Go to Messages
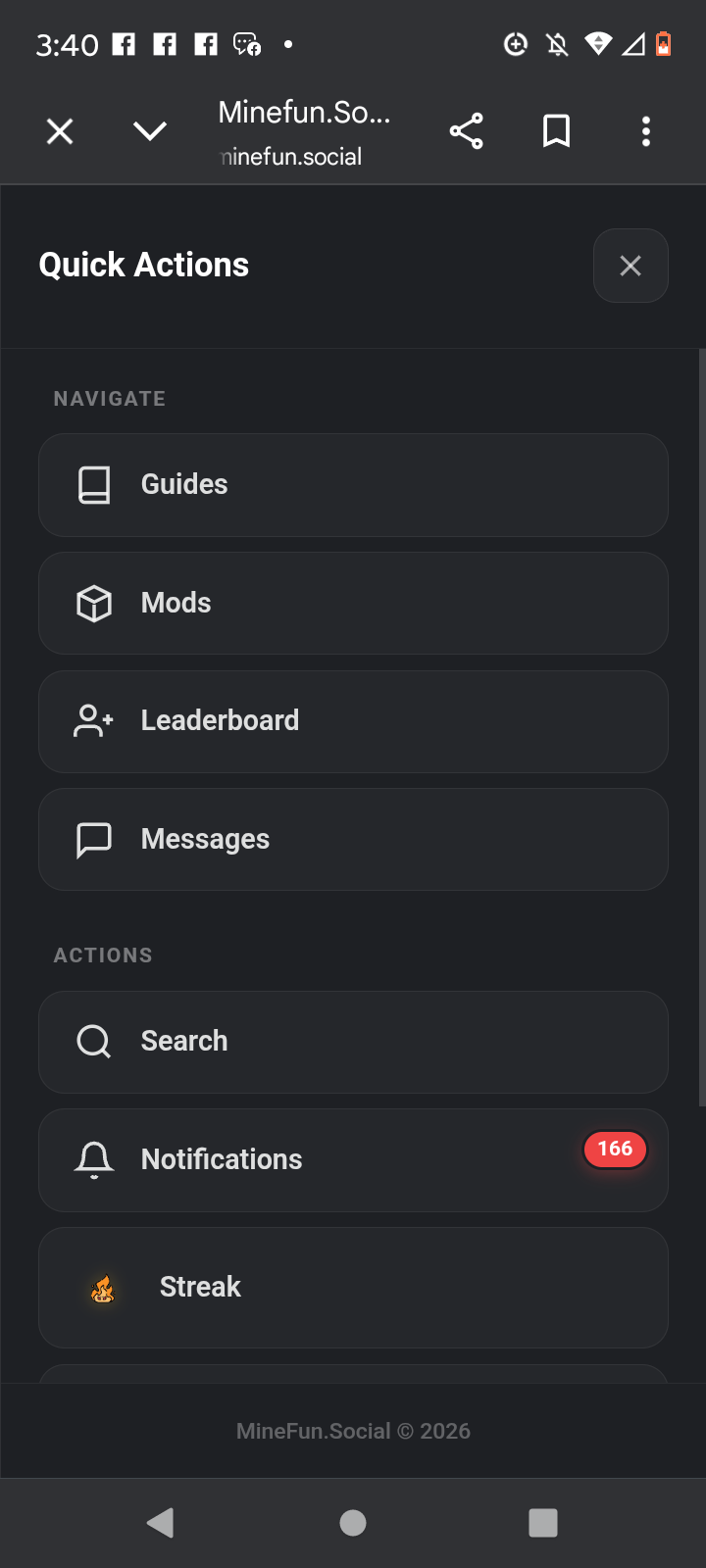 (x=353, y=840)
